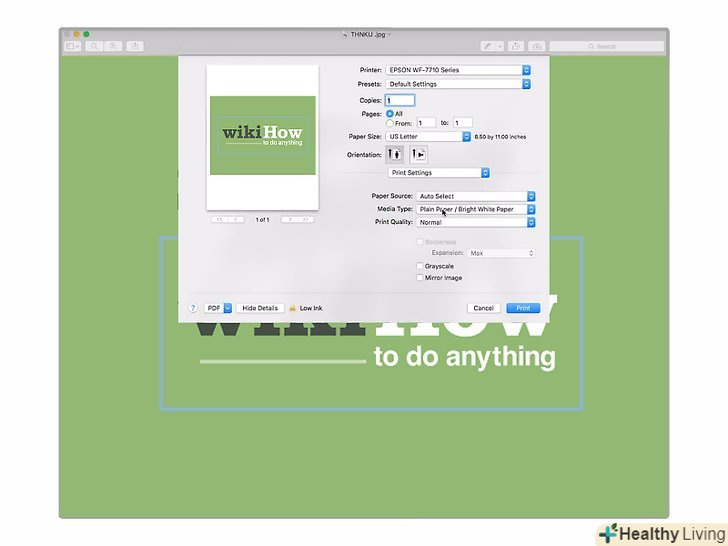Click the Markup pen icon

click(488, 46)
